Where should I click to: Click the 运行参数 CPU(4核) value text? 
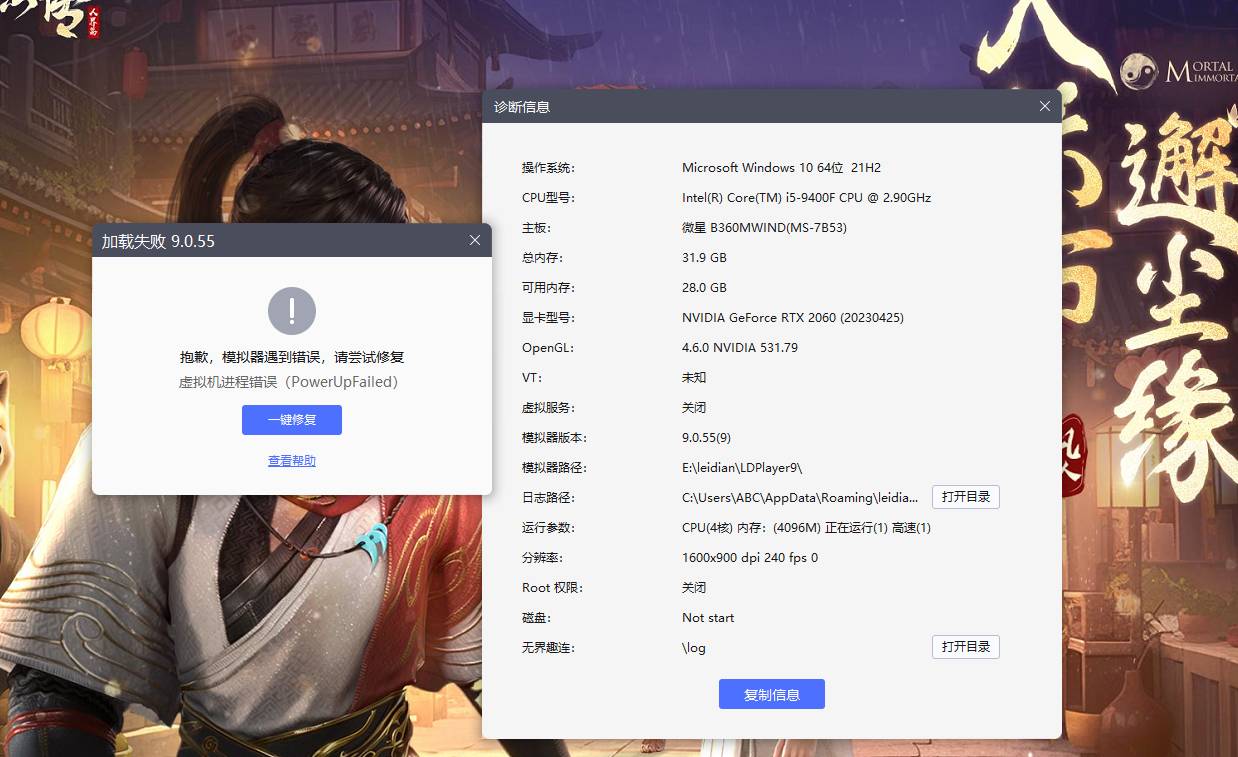coord(805,528)
